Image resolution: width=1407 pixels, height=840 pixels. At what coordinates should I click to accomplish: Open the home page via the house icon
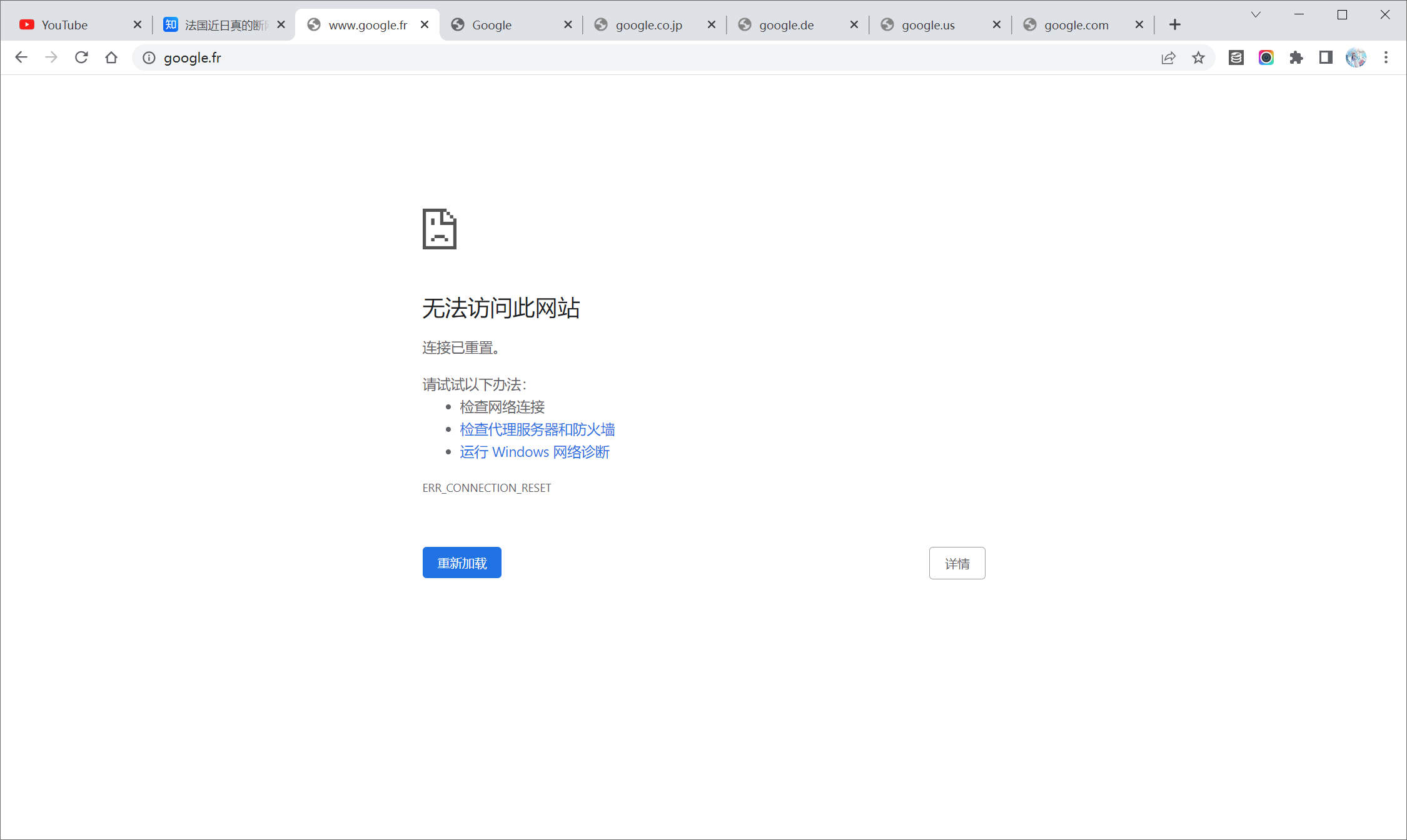pyautogui.click(x=111, y=57)
